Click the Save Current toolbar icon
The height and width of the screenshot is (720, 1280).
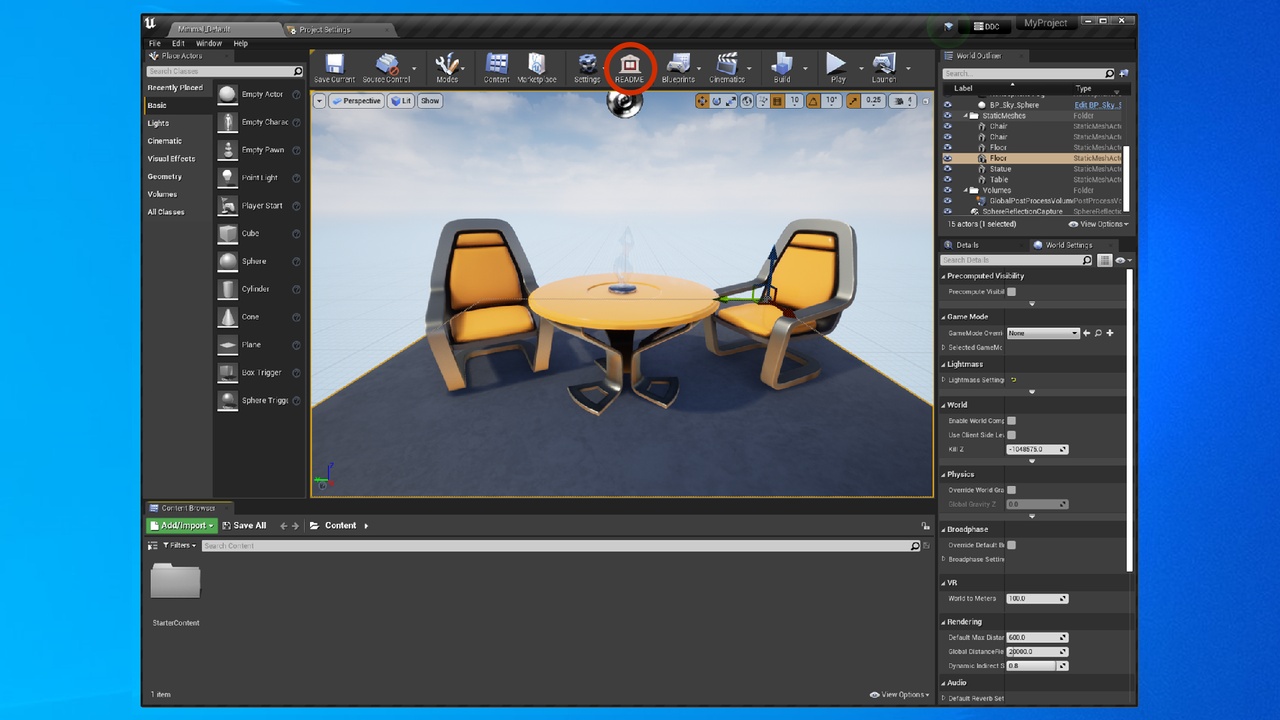click(x=334, y=68)
